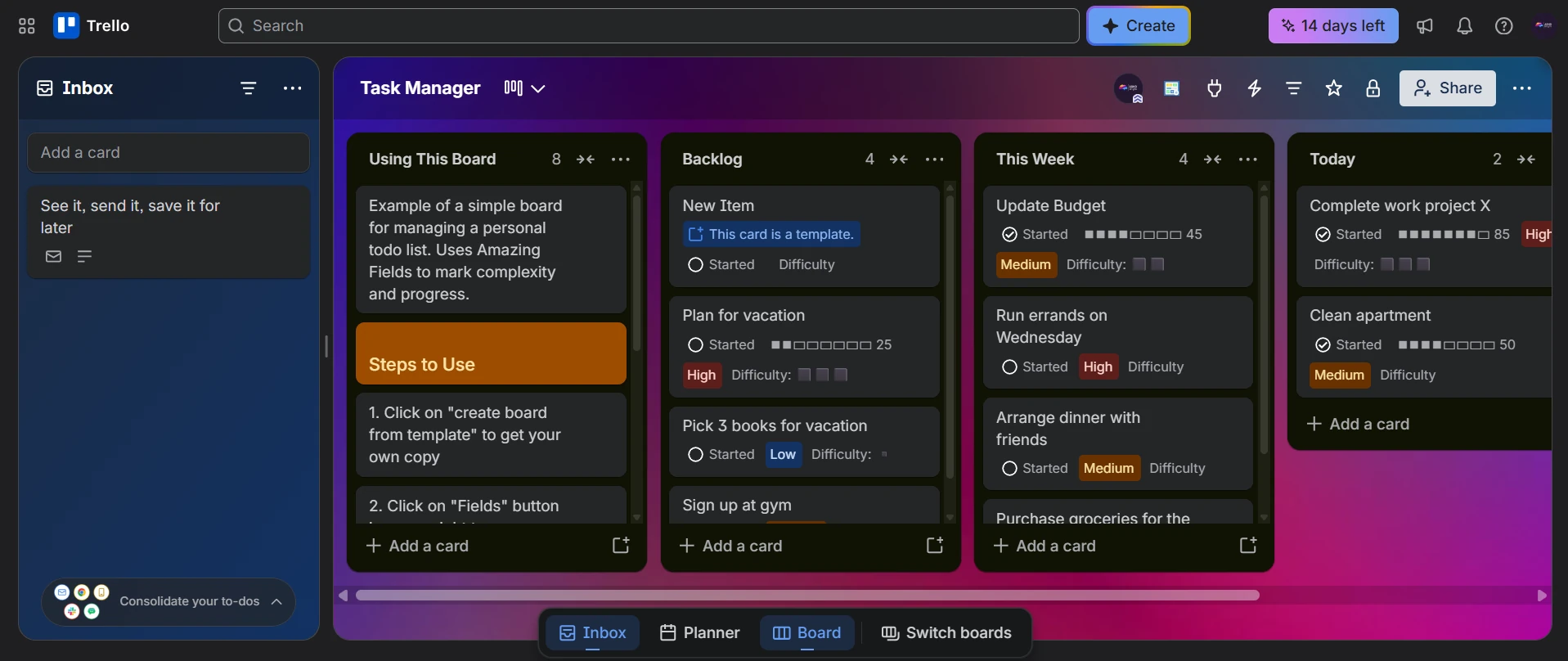This screenshot has height=661, width=1568.
Task: Toggle Started on Plan for vacation card
Action: coord(695,345)
